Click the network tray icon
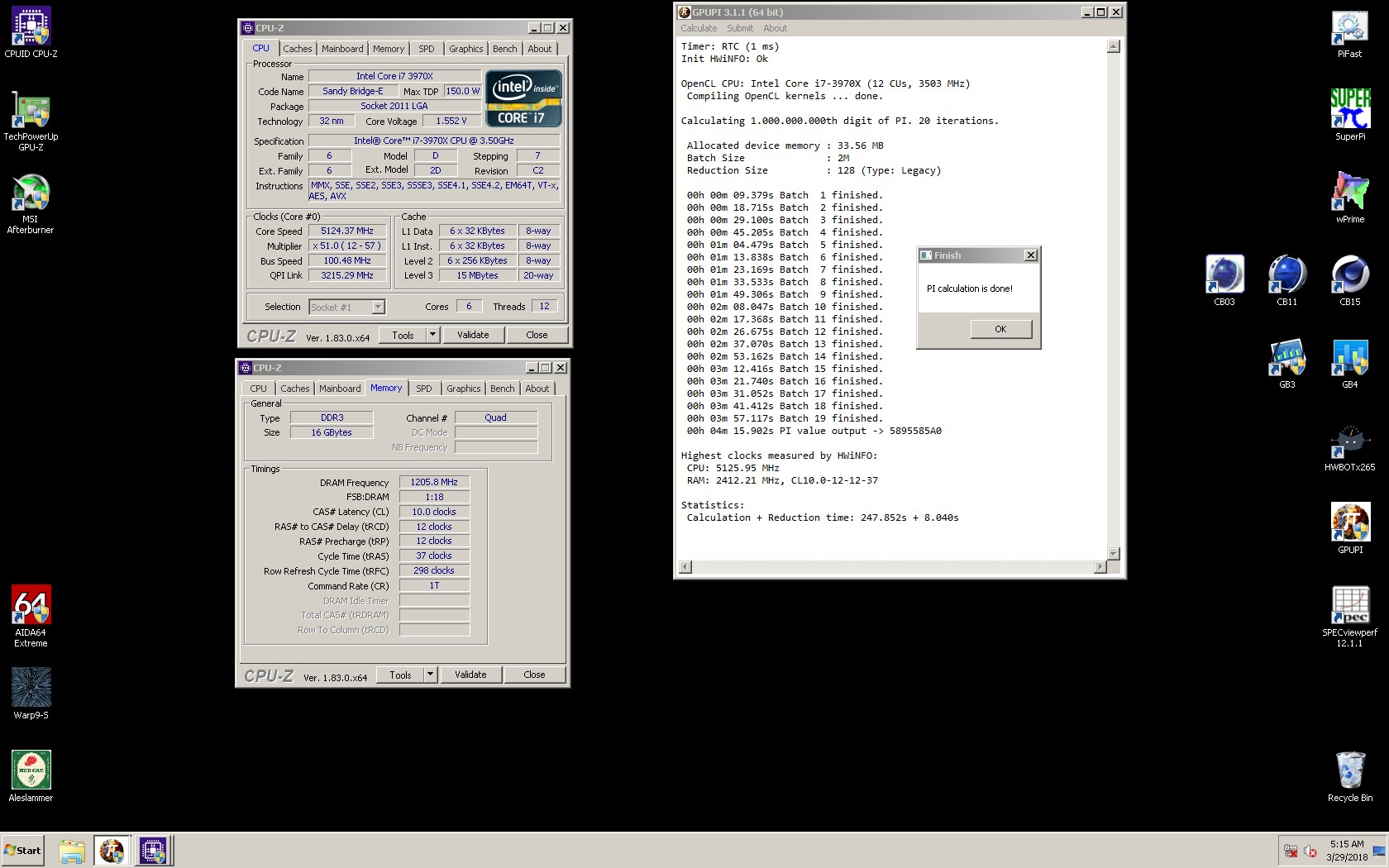Screen dimensions: 1389x868 pos(1291,851)
